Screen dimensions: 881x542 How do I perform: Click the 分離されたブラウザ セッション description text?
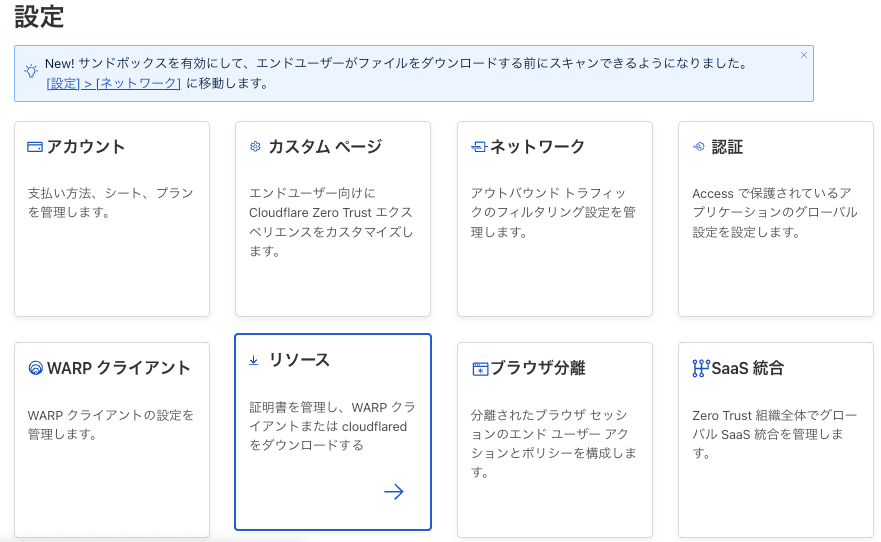pyautogui.click(x=553, y=444)
